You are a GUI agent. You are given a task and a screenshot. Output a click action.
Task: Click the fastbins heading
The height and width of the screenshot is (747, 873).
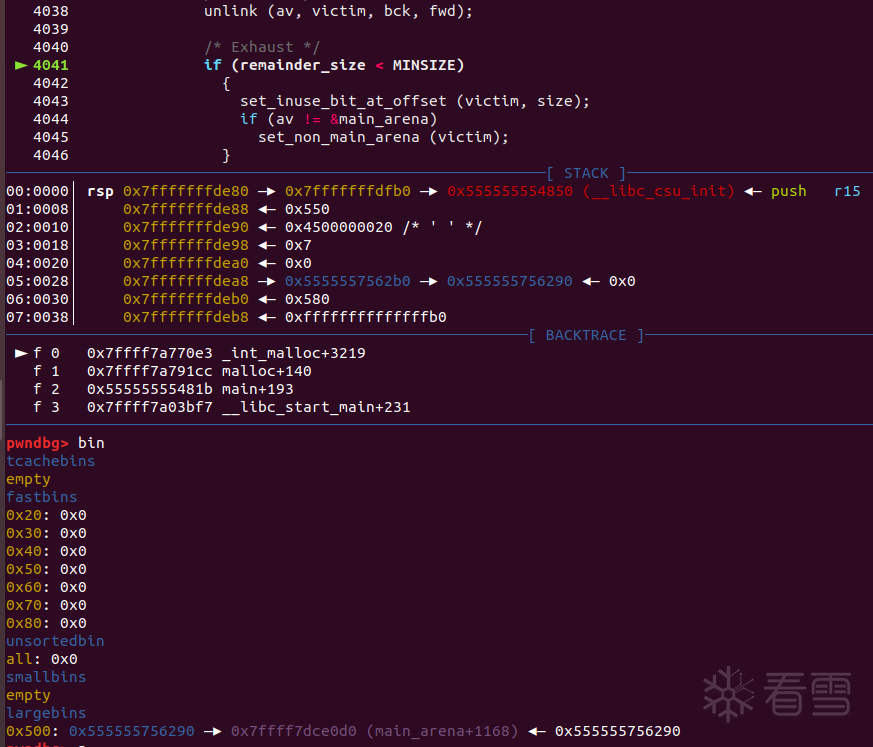pyautogui.click(x=42, y=497)
